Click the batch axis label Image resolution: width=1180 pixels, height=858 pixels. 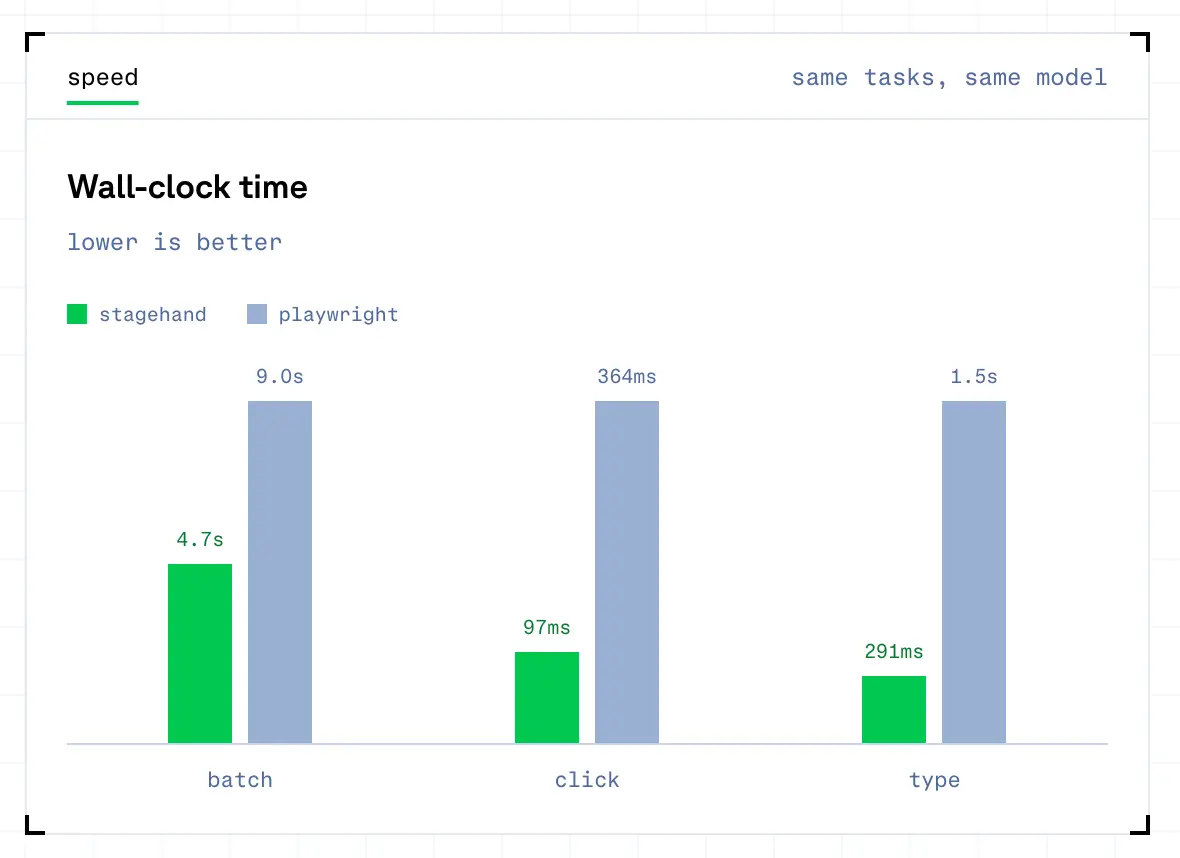point(240,780)
